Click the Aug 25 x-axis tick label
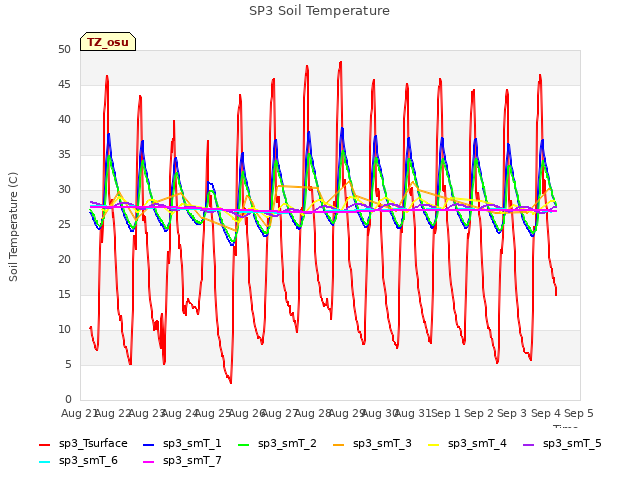This screenshot has height=480, width=640. click(213, 413)
